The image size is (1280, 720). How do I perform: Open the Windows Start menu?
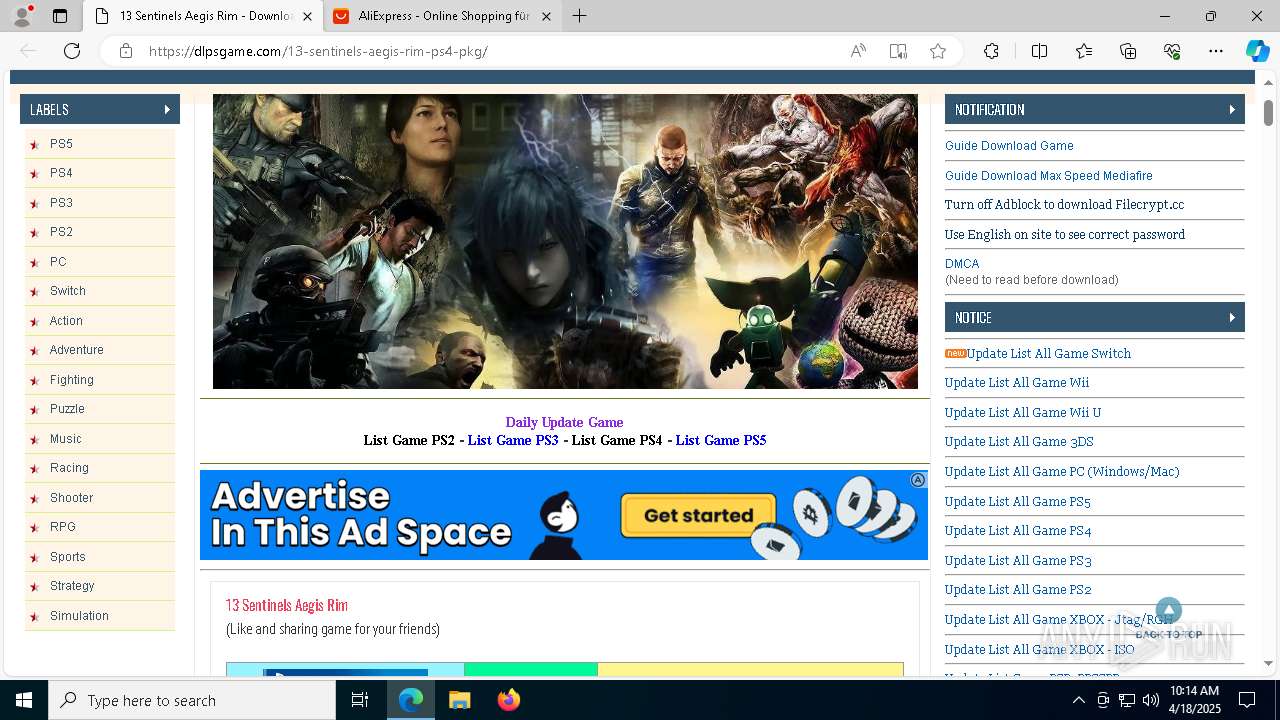(x=24, y=700)
